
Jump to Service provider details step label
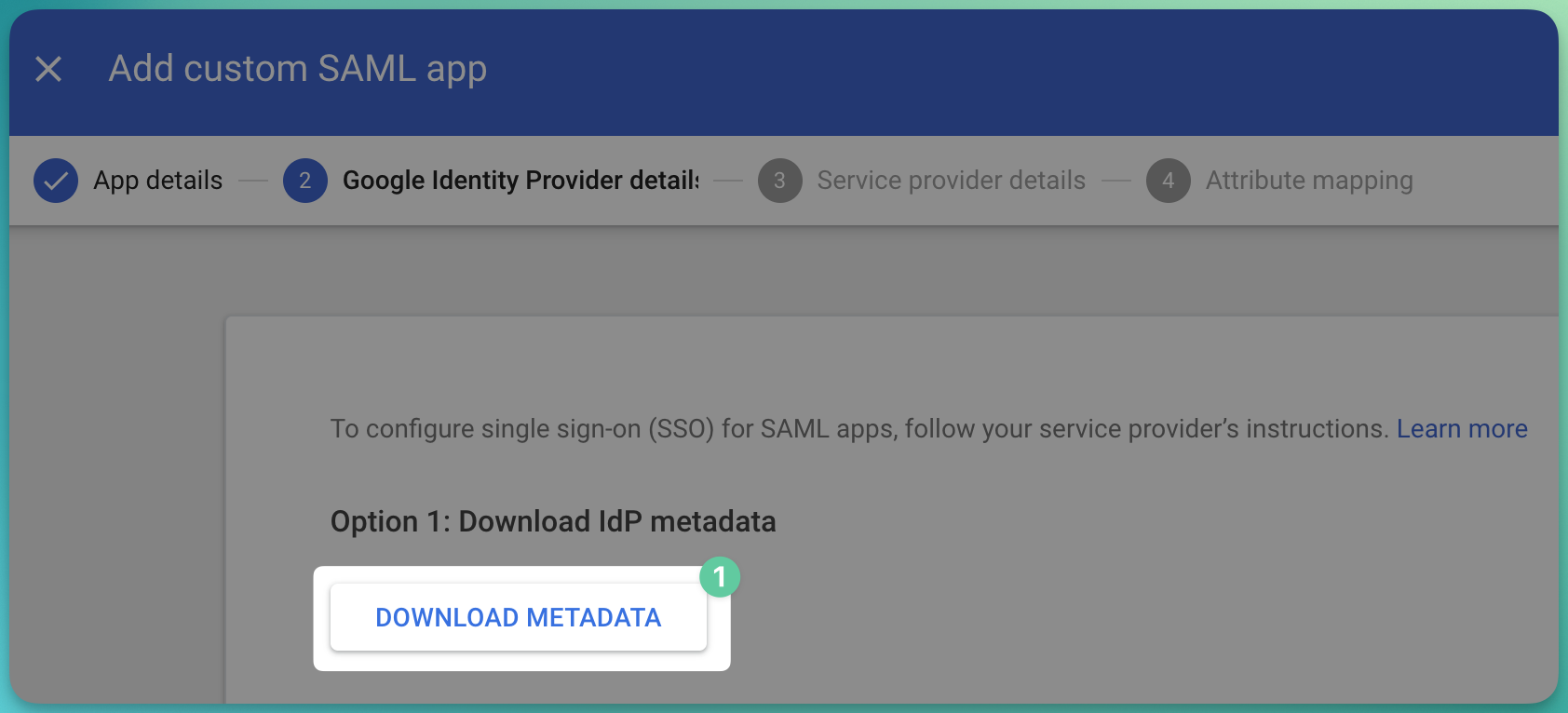(952, 181)
